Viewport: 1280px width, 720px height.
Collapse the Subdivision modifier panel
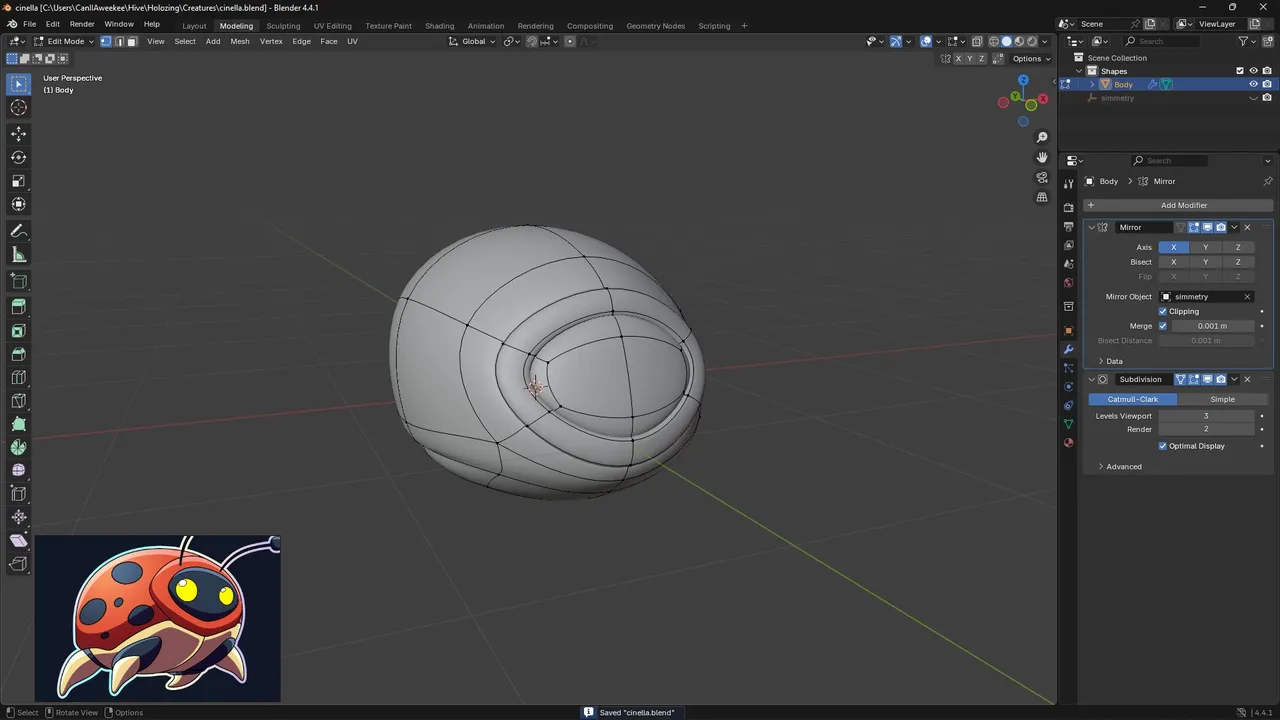(1091, 379)
